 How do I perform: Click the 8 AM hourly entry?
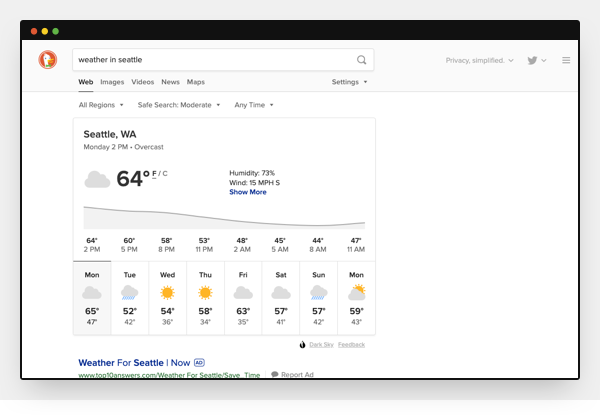[318, 245]
